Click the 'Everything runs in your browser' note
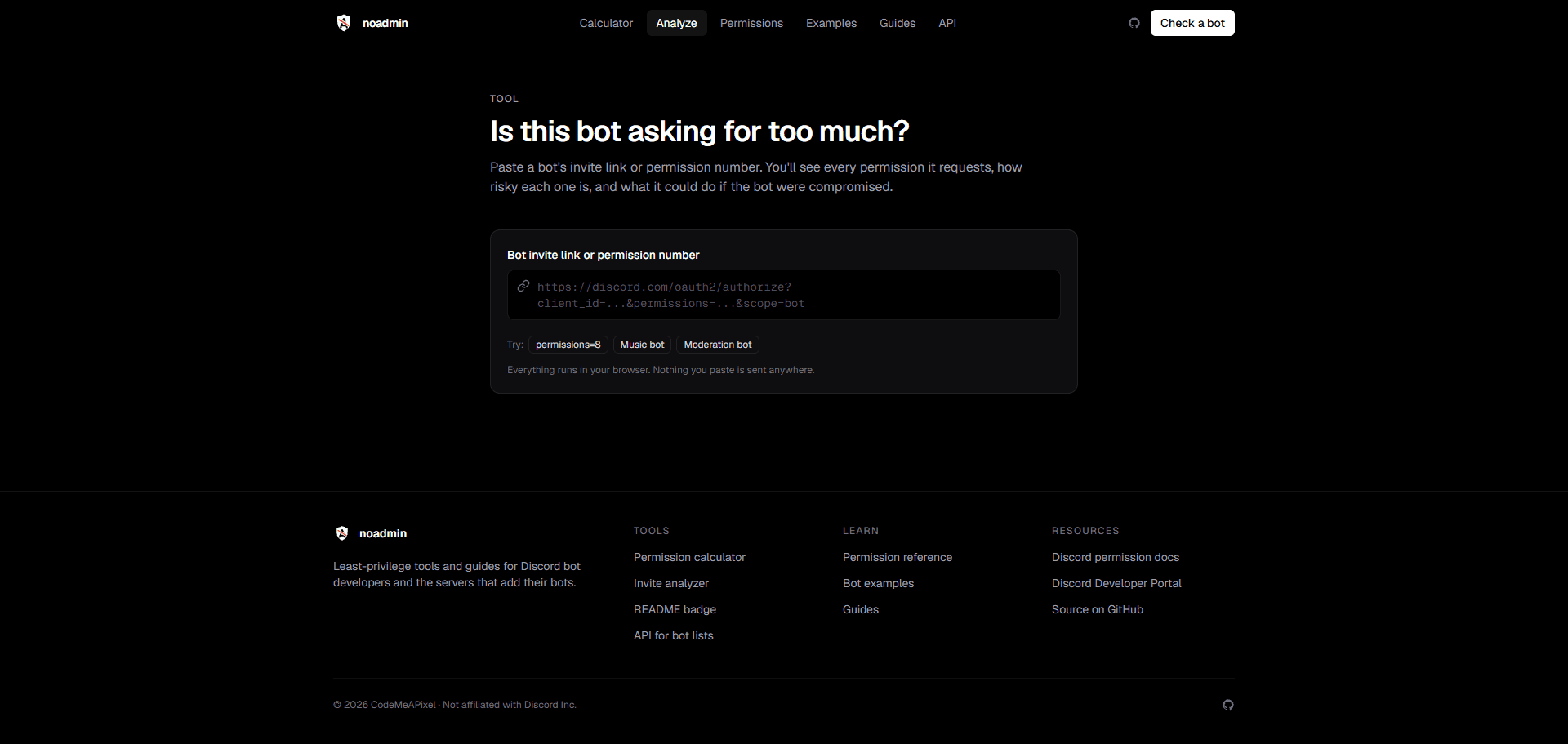Viewport: 1568px width, 744px height. 661,370
